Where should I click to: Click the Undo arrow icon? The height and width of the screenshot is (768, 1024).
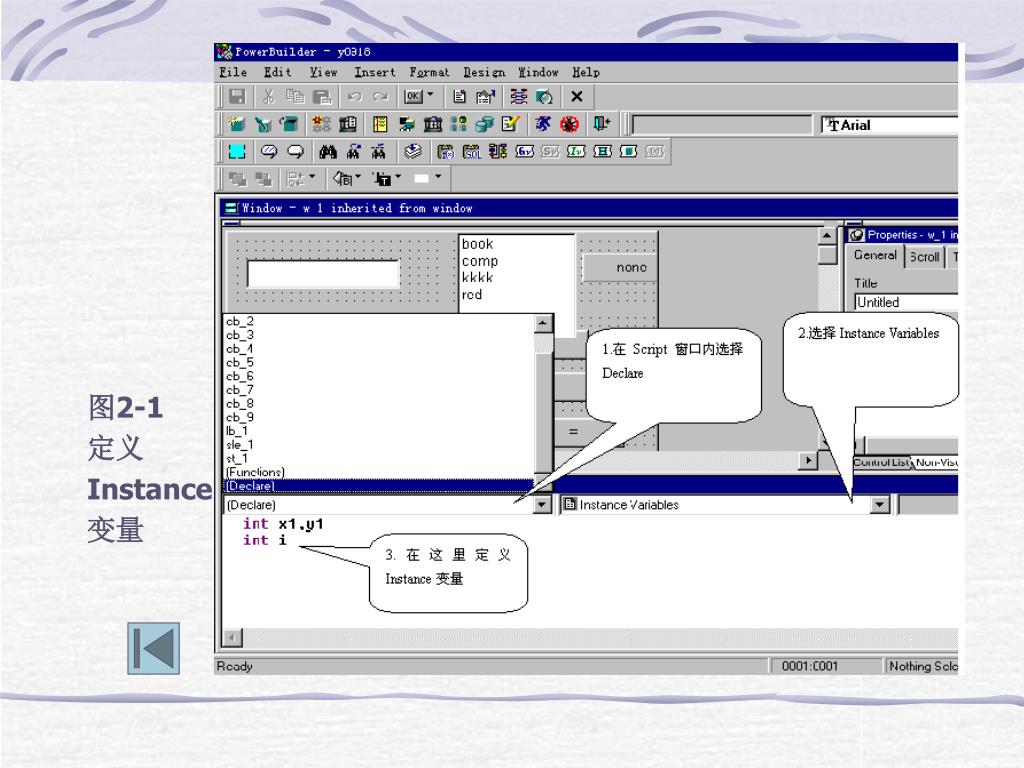(355, 97)
